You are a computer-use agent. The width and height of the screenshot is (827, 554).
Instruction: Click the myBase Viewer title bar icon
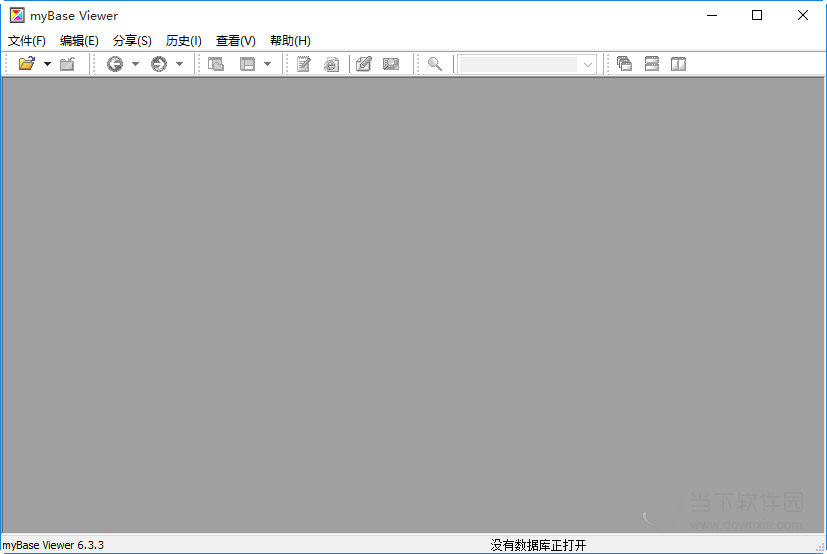pos(17,15)
